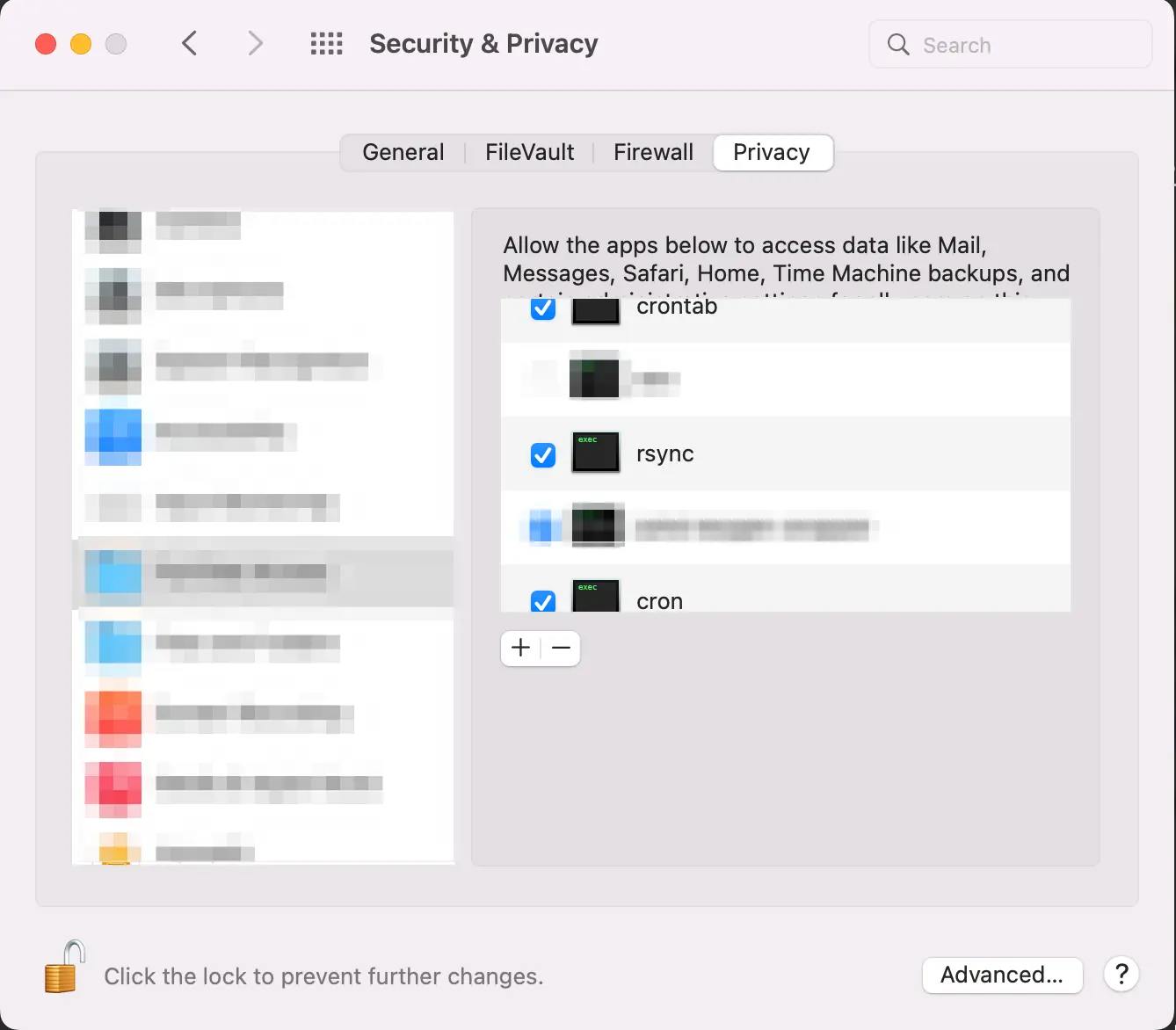Switch to the General tab
1176x1030 pixels.
point(403,153)
